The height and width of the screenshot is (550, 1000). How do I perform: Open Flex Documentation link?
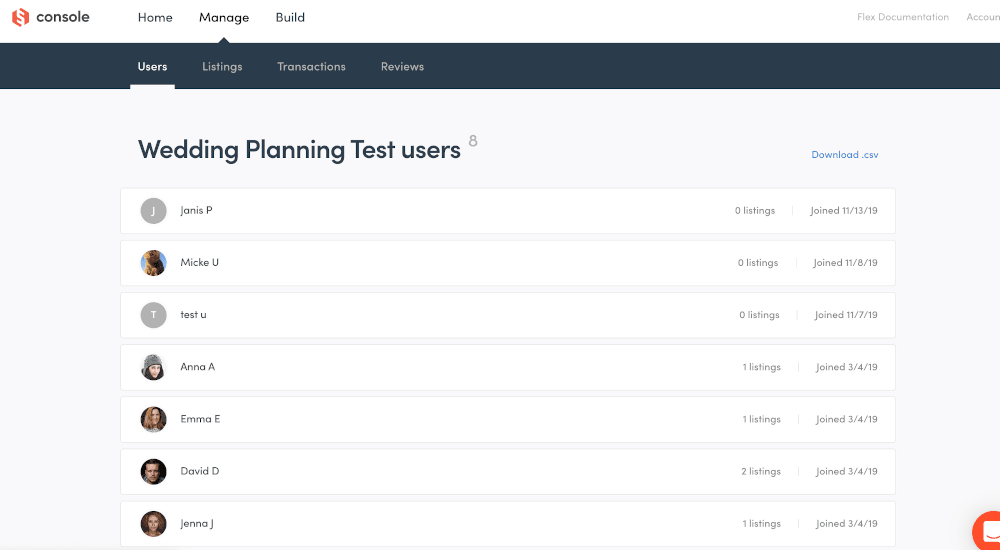click(903, 17)
